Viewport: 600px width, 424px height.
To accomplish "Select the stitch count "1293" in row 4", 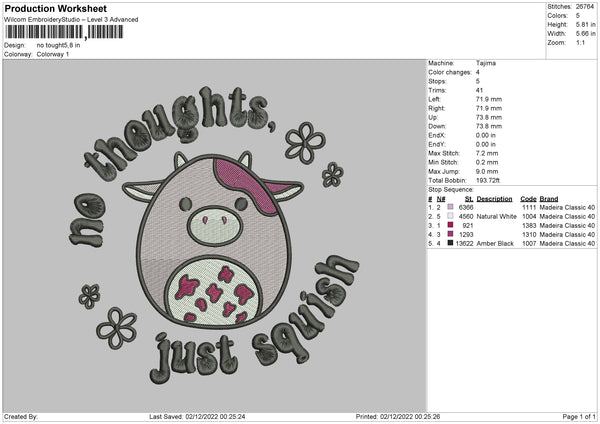I will (466, 235).
